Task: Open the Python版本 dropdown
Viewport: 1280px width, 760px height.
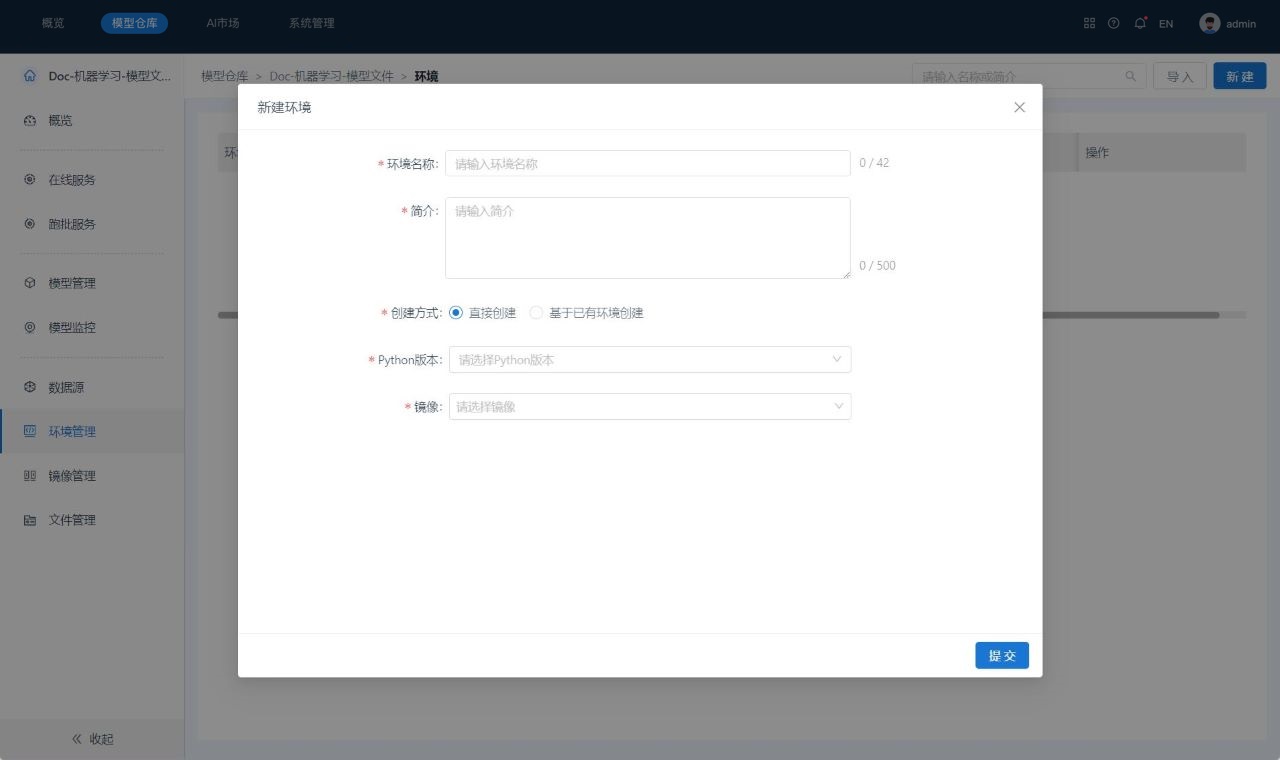Action: (x=650, y=360)
